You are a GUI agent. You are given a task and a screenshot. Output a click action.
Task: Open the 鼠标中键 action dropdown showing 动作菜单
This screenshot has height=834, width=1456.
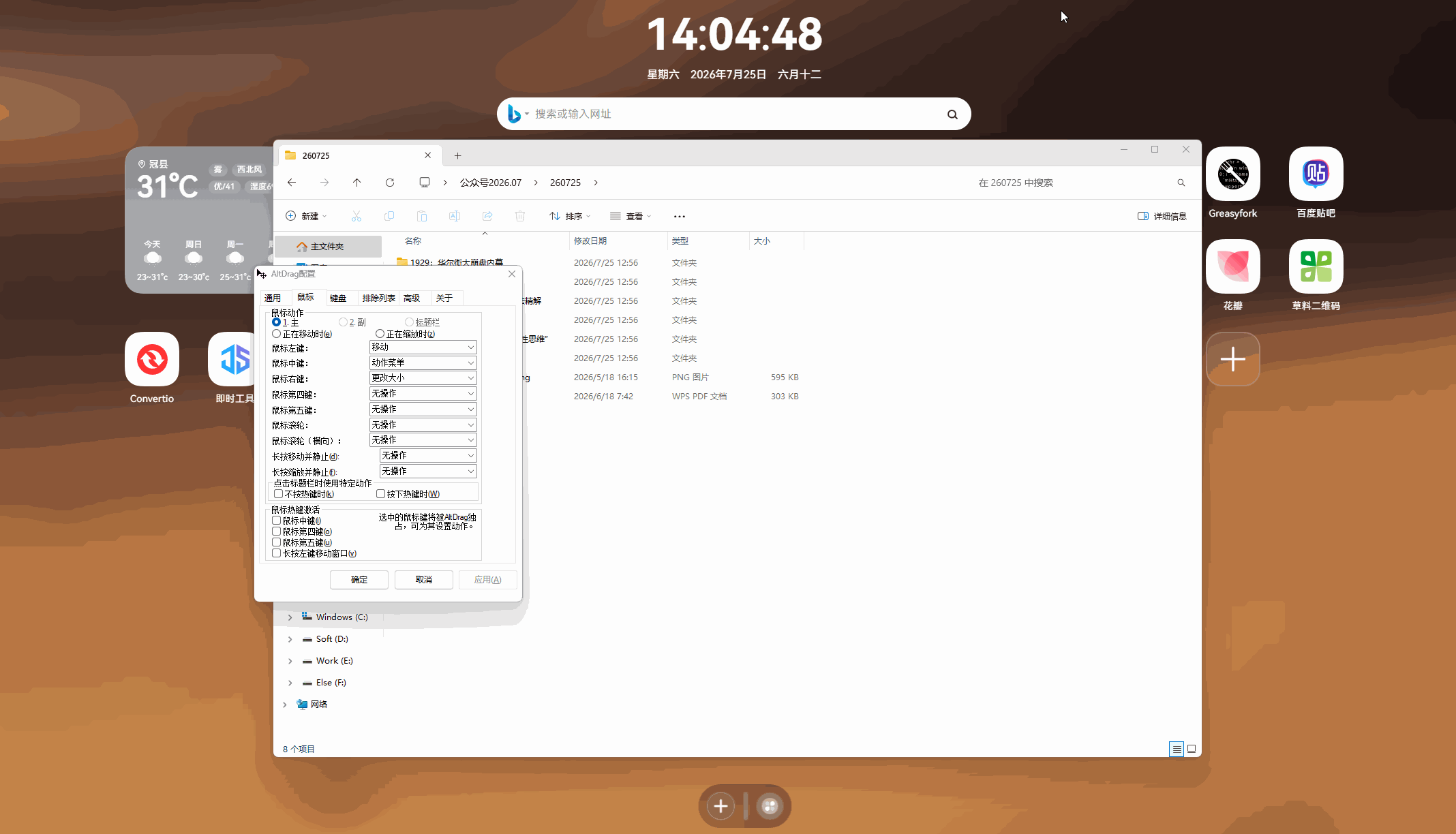(x=423, y=363)
